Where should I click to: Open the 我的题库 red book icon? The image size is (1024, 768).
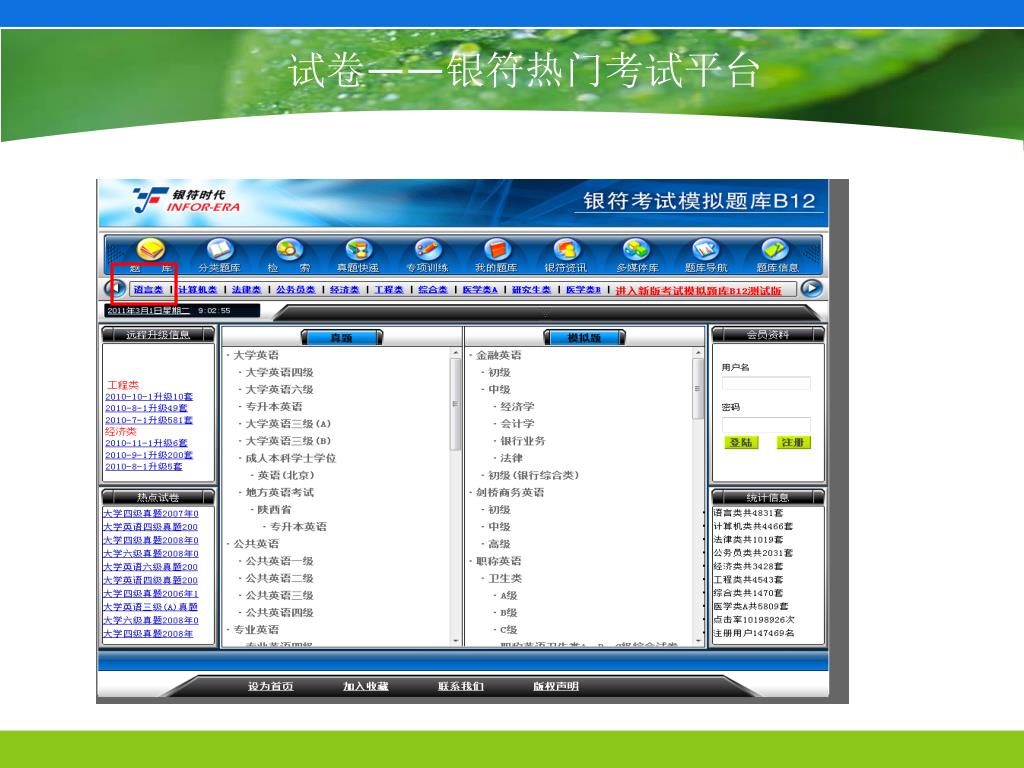[x=497, y=249]
